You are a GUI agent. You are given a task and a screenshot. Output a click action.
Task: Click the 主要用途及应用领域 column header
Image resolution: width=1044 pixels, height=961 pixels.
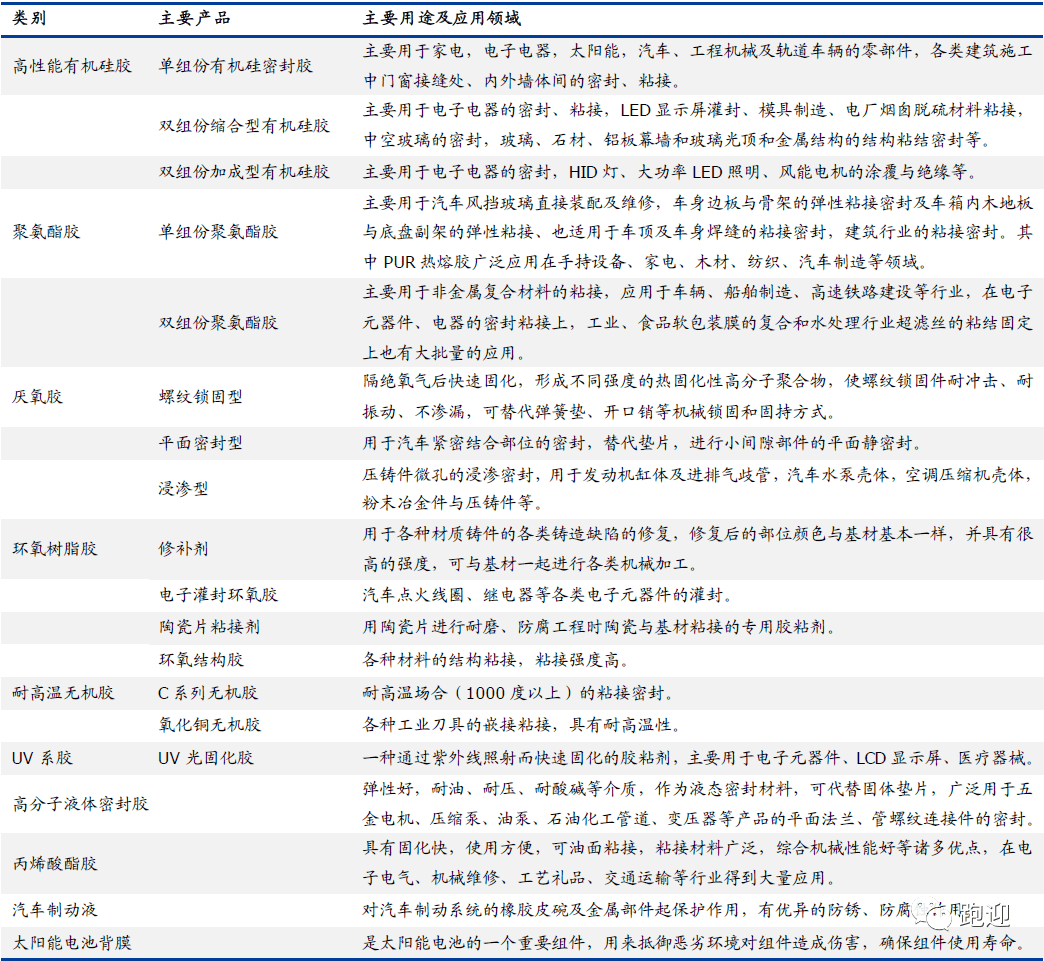point(441,18)
